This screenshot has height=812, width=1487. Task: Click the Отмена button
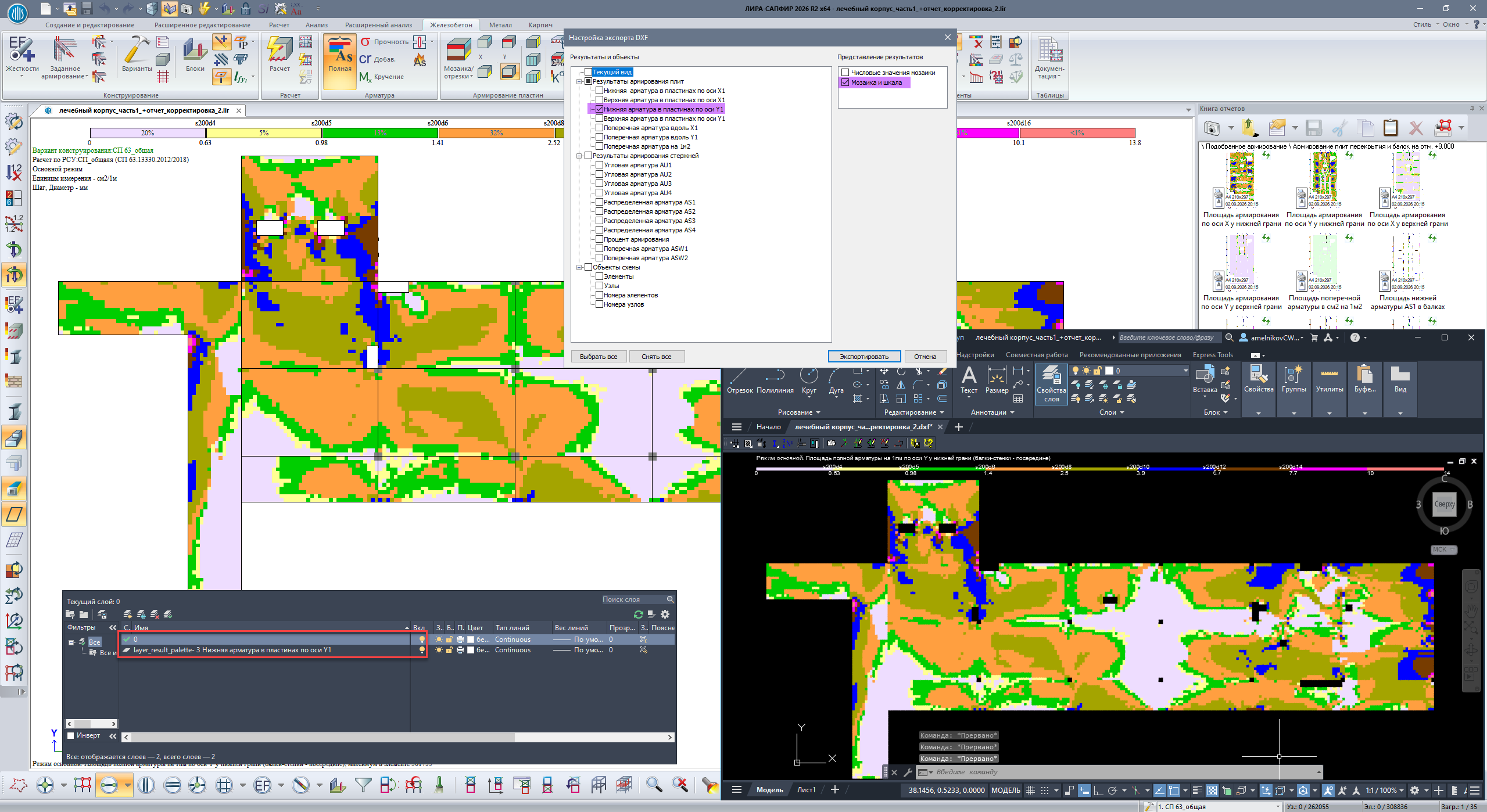pyautogui.click(x=925, y=357)
